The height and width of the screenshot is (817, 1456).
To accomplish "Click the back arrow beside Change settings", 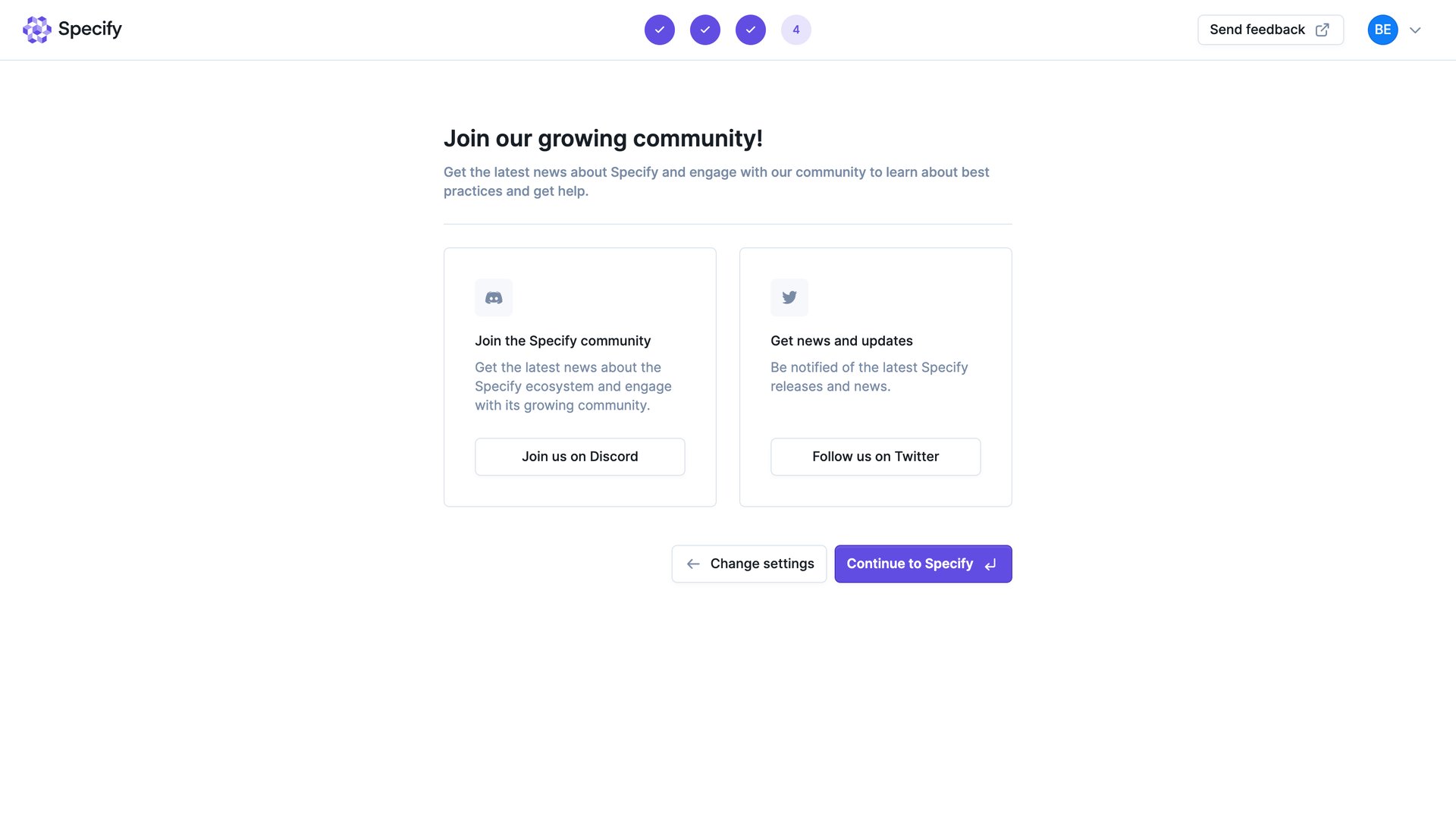I will [692, 564].
